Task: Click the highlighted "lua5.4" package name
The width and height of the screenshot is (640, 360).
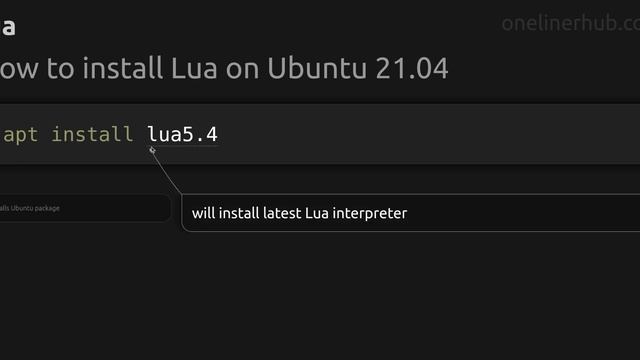Action: coord(182,134)
